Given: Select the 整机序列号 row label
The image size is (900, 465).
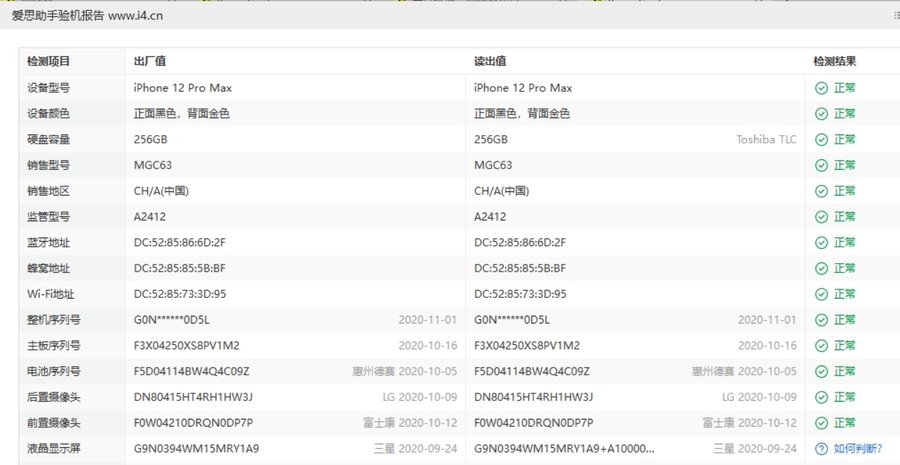Looking at the screenshot, I should click(x=53, y=320).
